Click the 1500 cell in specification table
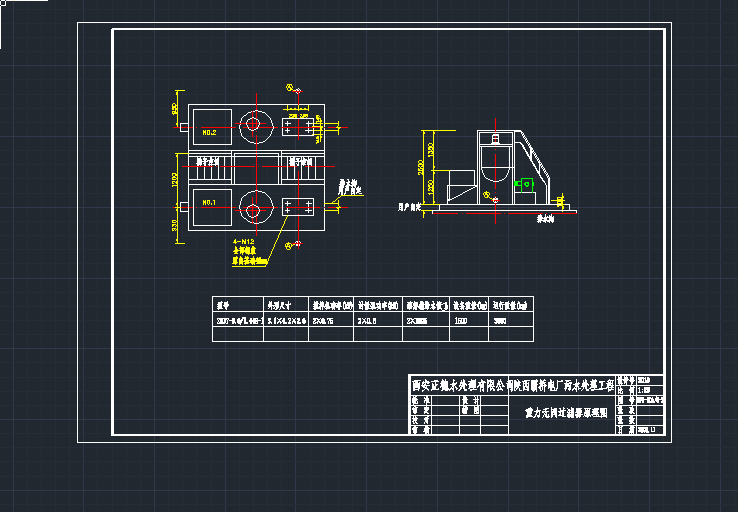Screen dimensions: 738x512 pyautogui.click(x=462, y=321)
